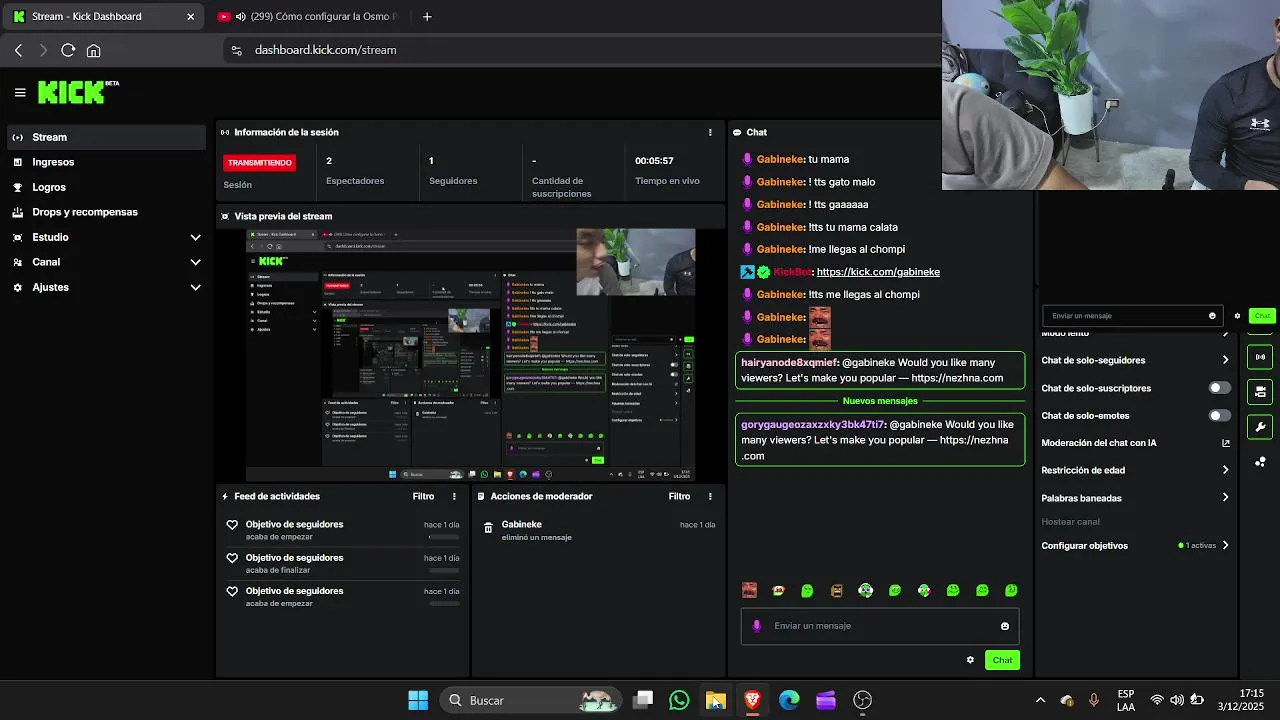Click the stream preview thumbnail

[471, 355]
